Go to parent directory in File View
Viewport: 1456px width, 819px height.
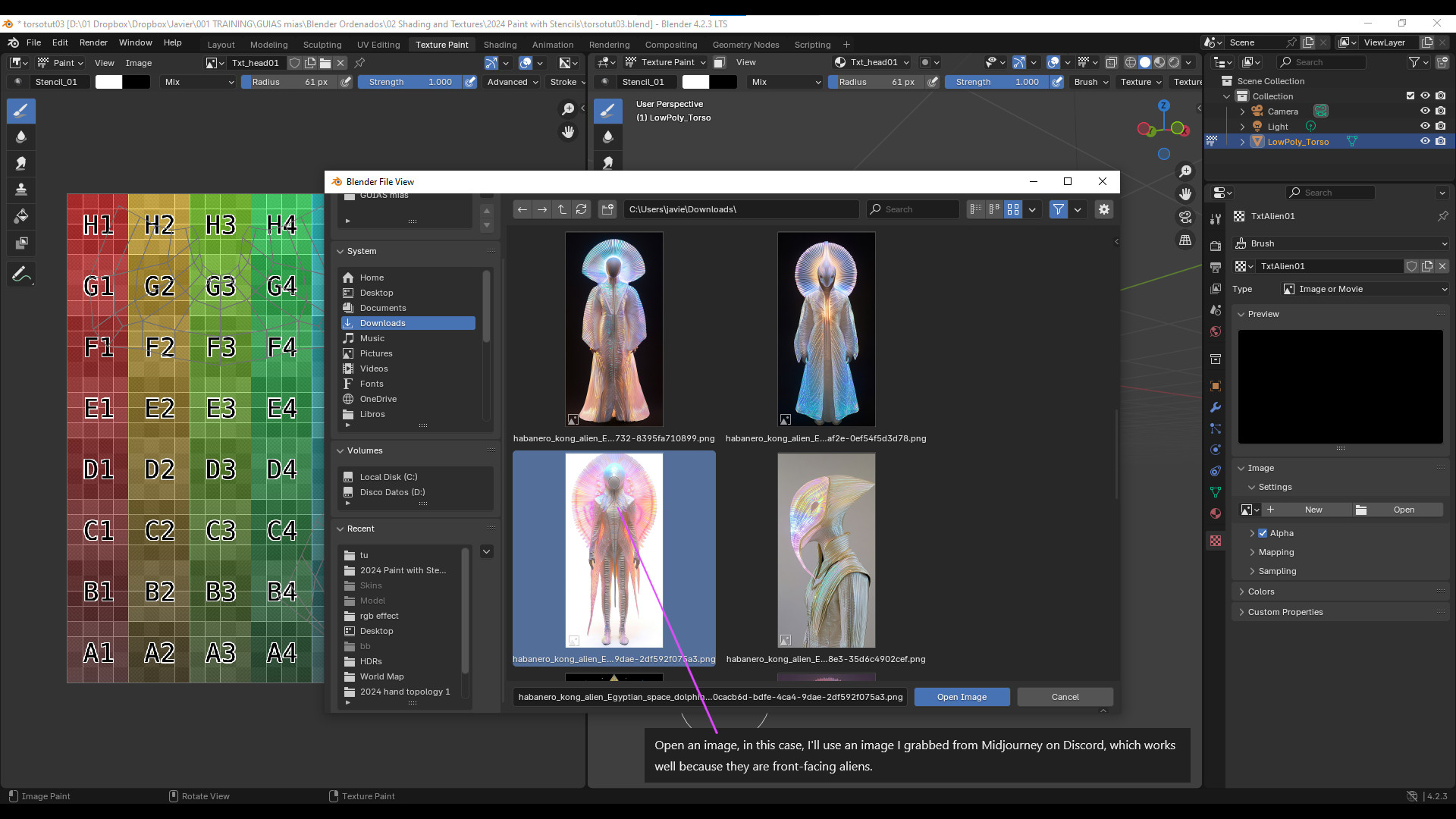(562, 209)
